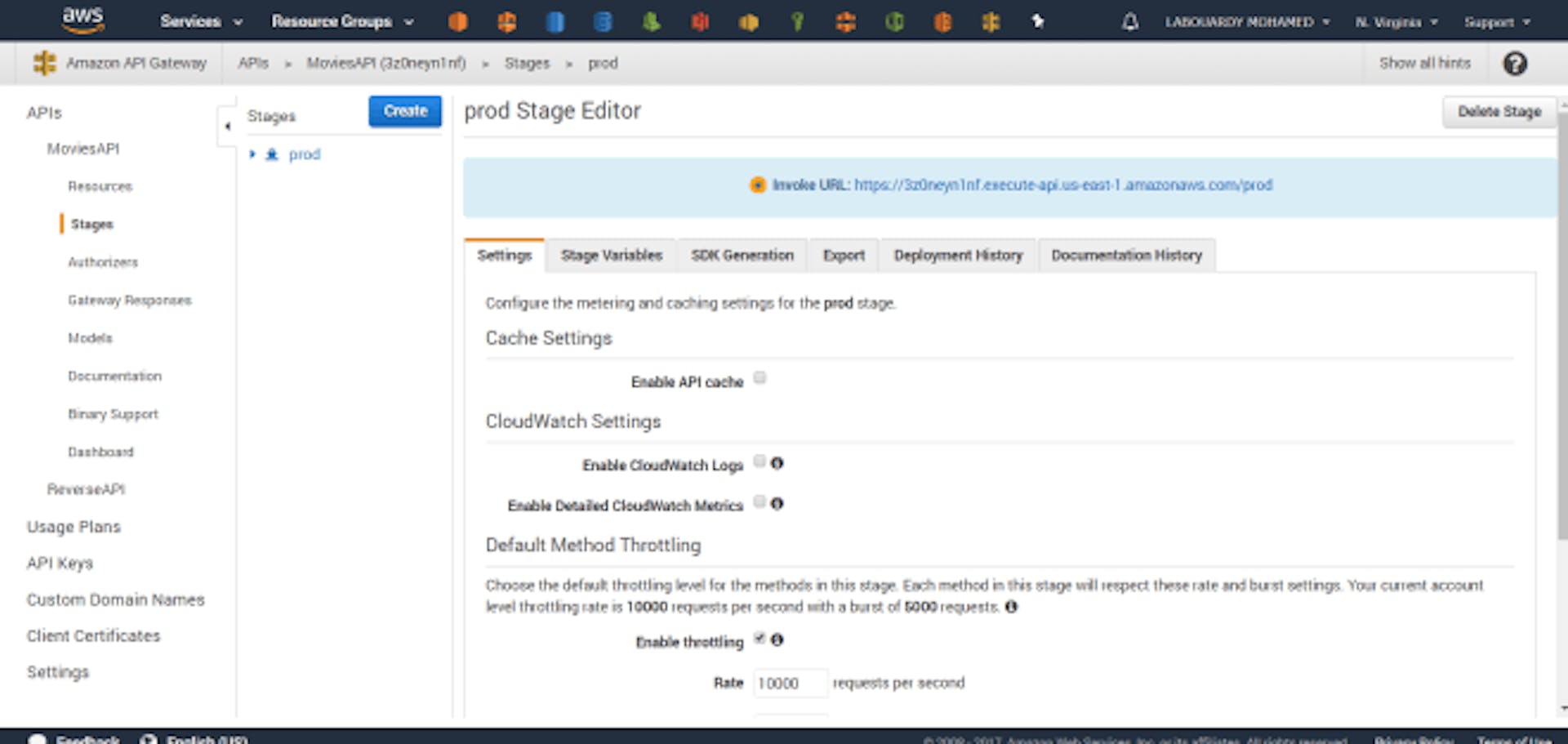This screenshot has height=744, width=1568.
Task: Open Gateway Responses in the sidebar
Action: tap(130, 300)
